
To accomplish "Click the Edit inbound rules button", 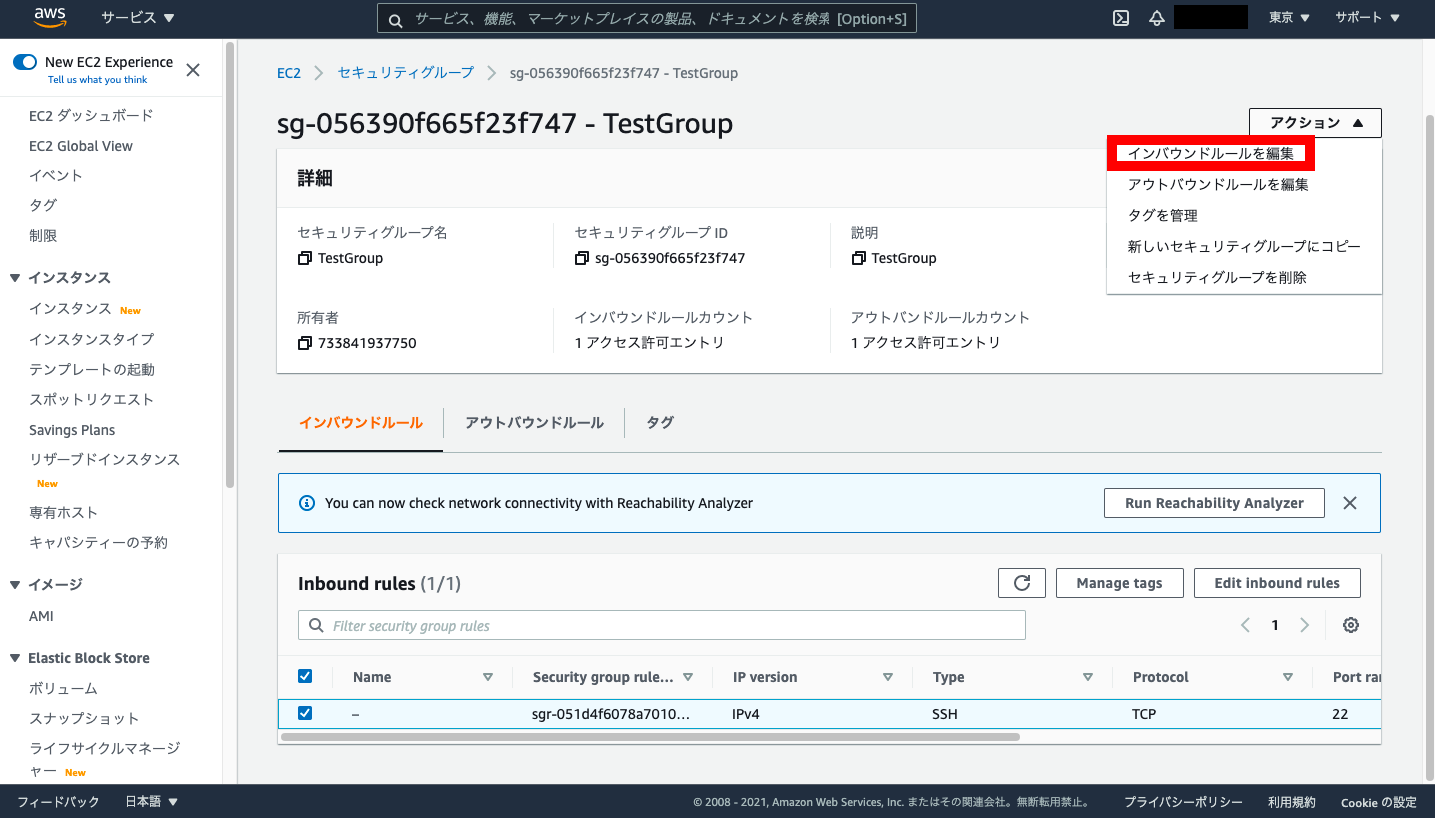I will [x=1277, y=583].
